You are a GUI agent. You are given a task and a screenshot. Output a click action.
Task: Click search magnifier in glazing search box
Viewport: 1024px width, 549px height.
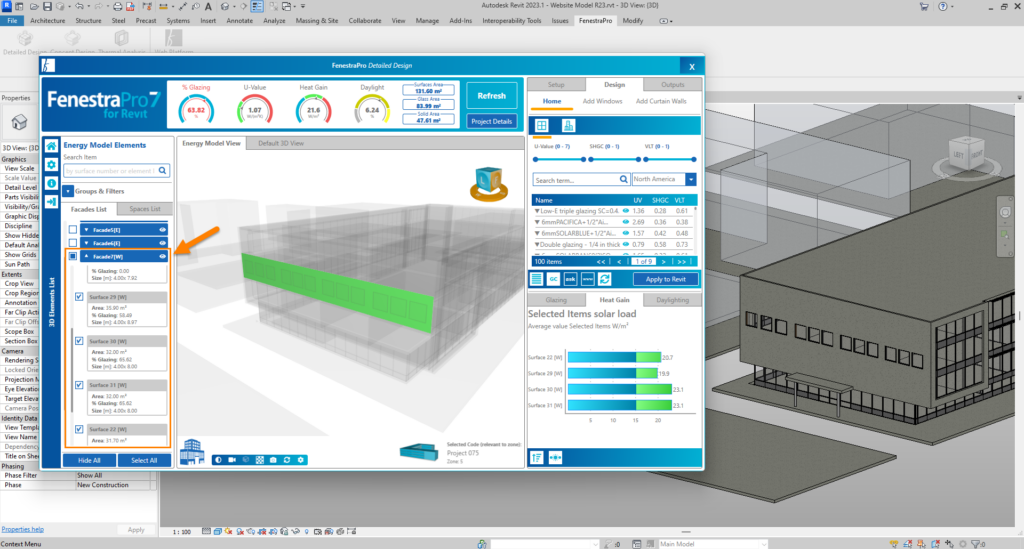(624, 180)
